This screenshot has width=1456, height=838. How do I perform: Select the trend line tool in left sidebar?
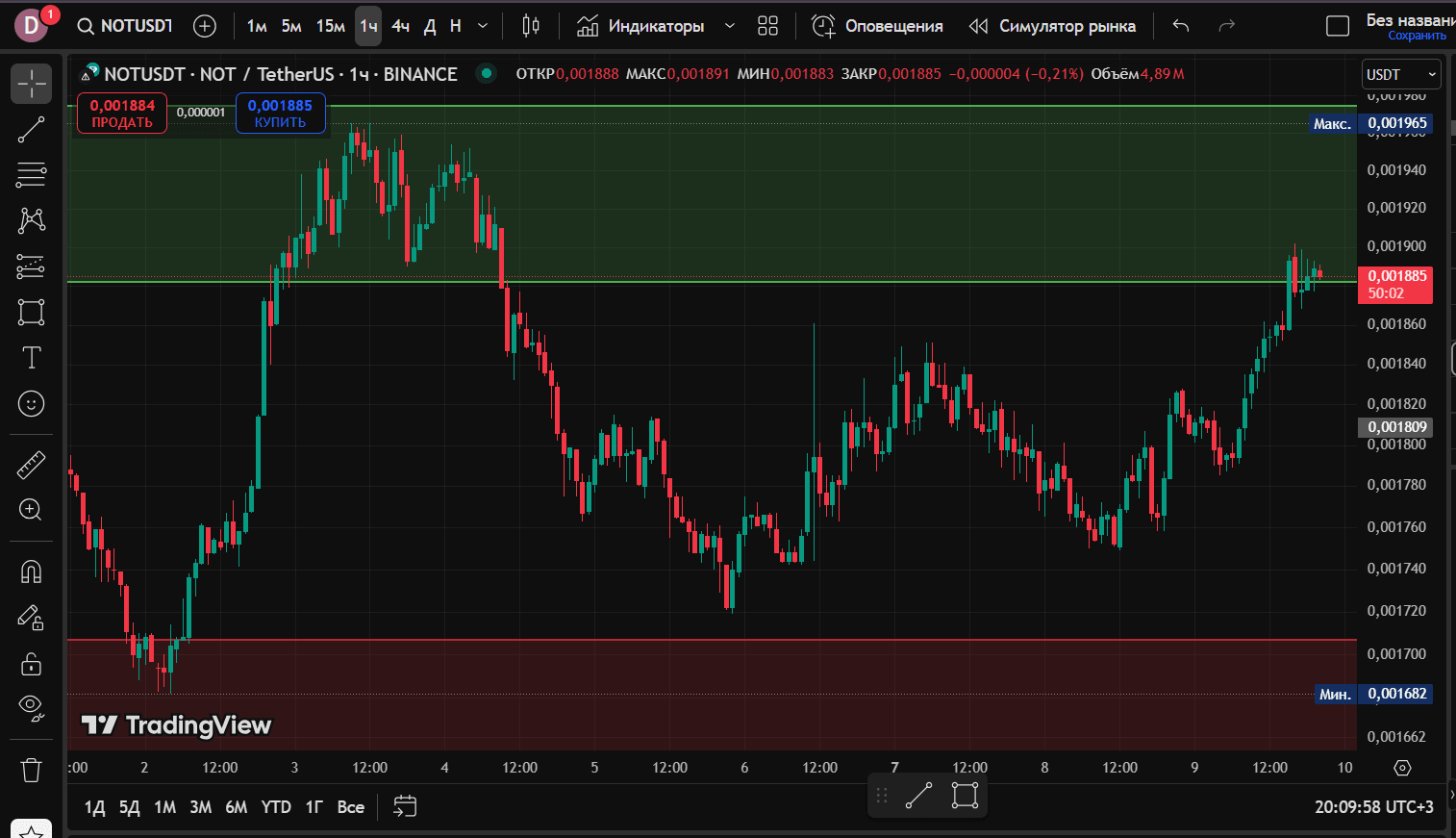pyautogui.click(x=31, y=130)
